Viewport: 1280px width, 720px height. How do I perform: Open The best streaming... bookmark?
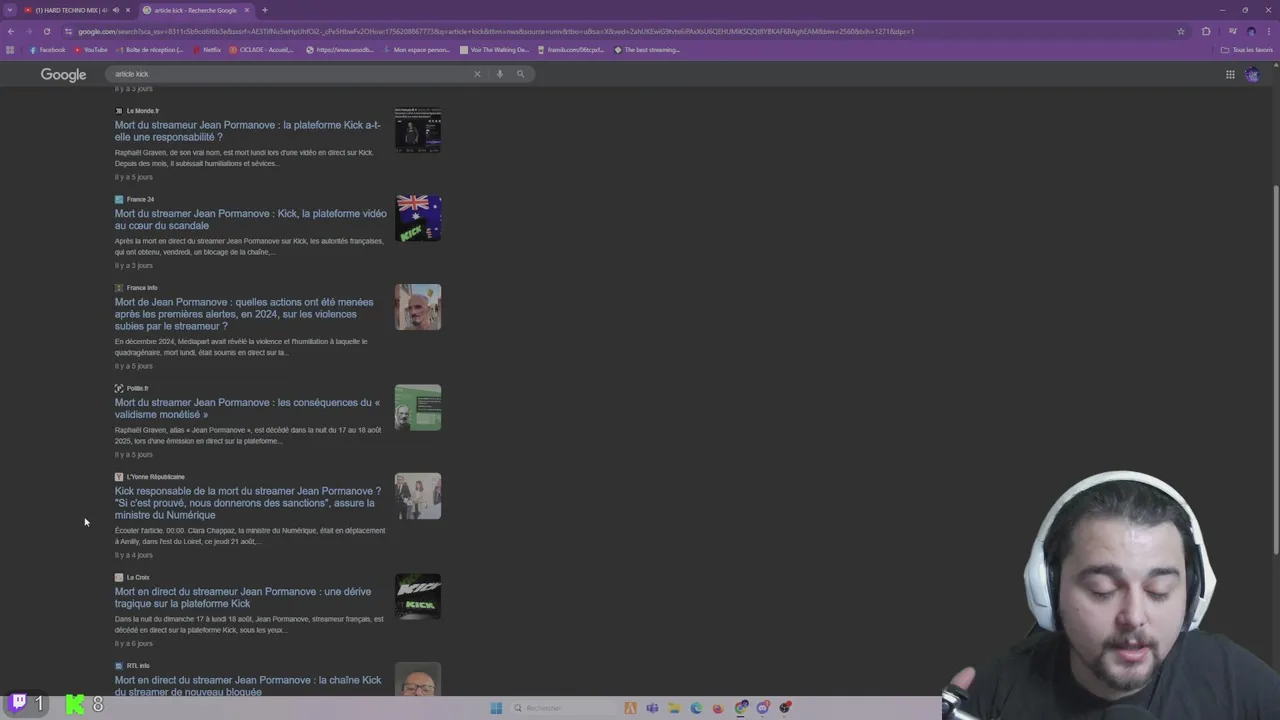click(x=647, y=50)
